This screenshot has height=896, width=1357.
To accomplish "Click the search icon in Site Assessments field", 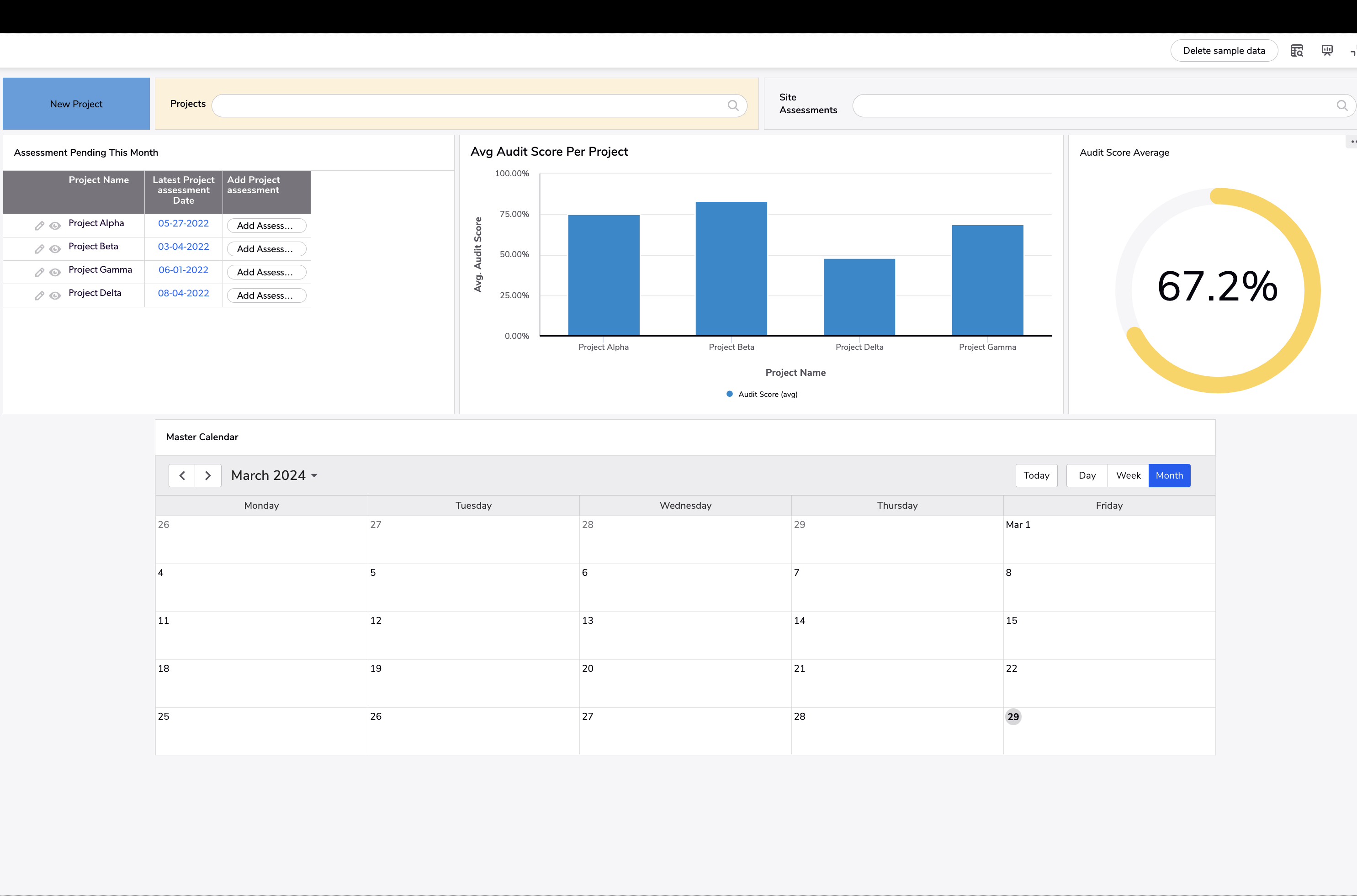I will pos(1343,105).
